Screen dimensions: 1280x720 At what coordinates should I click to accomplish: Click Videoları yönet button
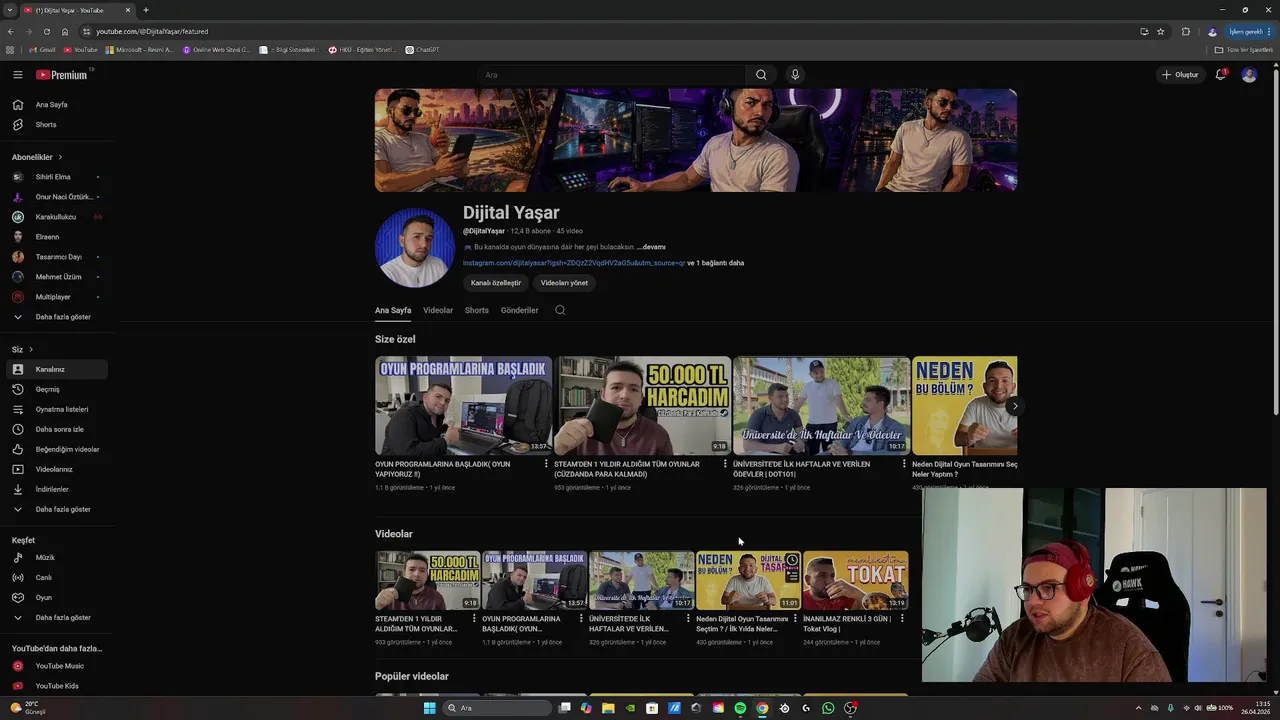click(564, 283)
